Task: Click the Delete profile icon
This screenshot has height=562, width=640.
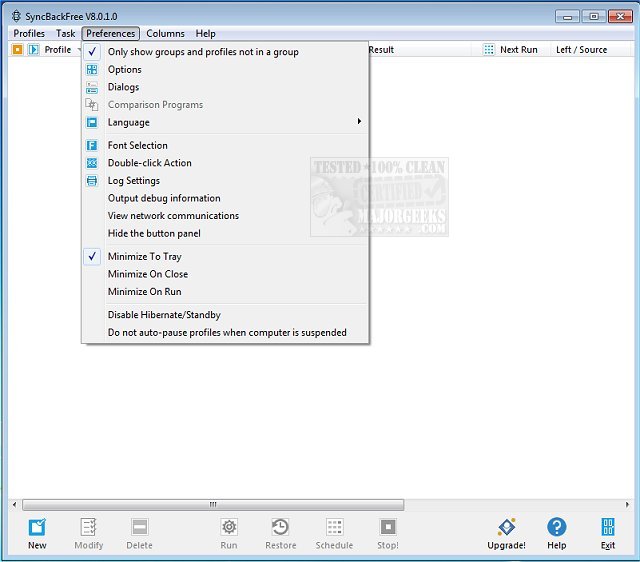Action: click(140, 527)
